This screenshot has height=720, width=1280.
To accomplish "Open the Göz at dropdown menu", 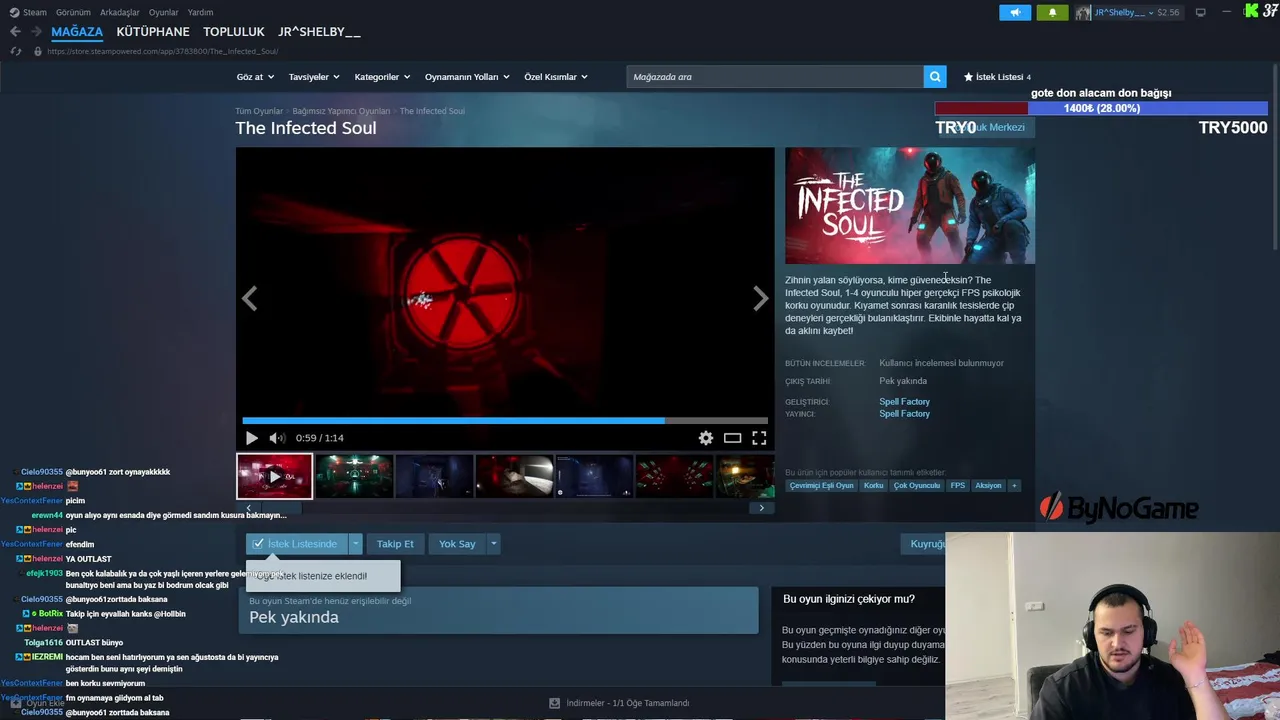I will [254, 77].
